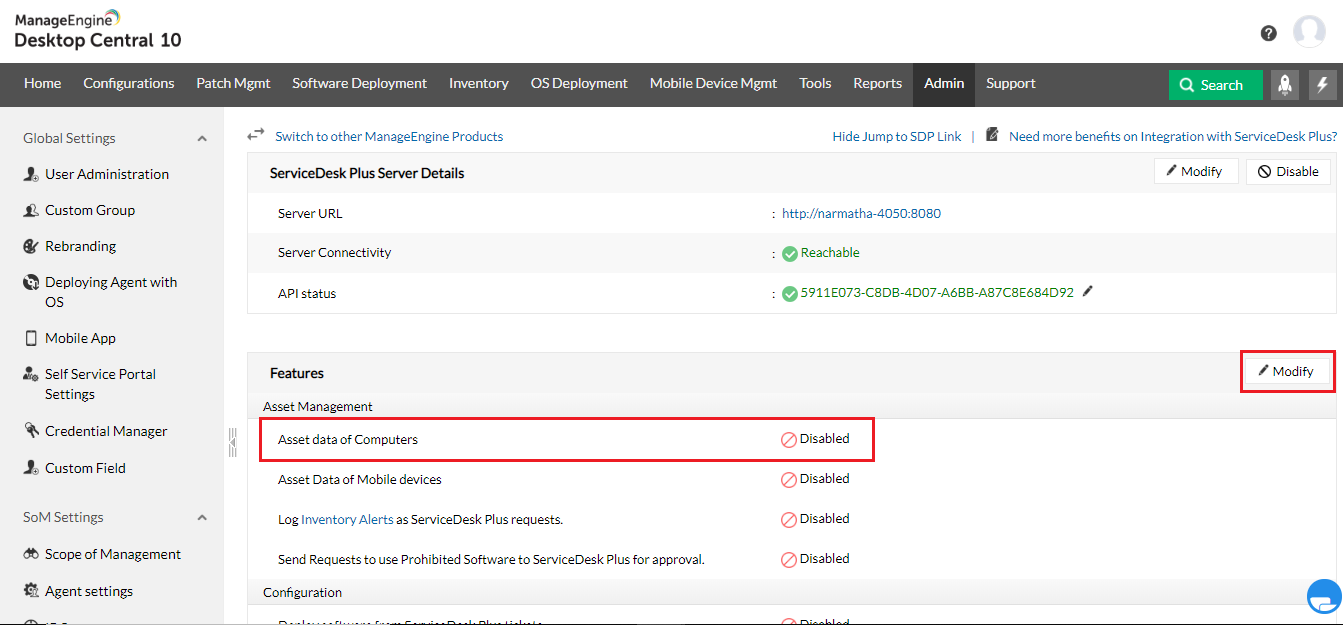Image resolution: width=1343 pixels, height=625 pixels.
Task: Open the Patch Mgmt menu
Action: pos(233,84)
